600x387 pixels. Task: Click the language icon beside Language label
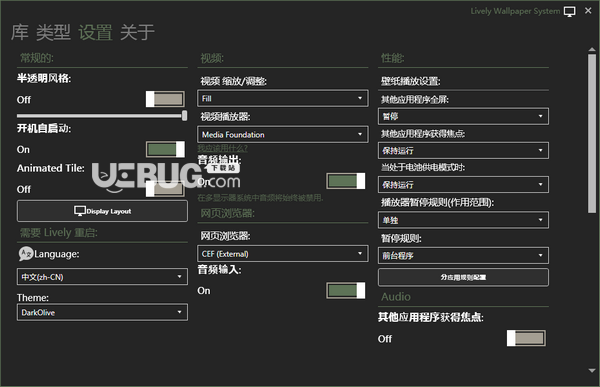tap(26, 253)
